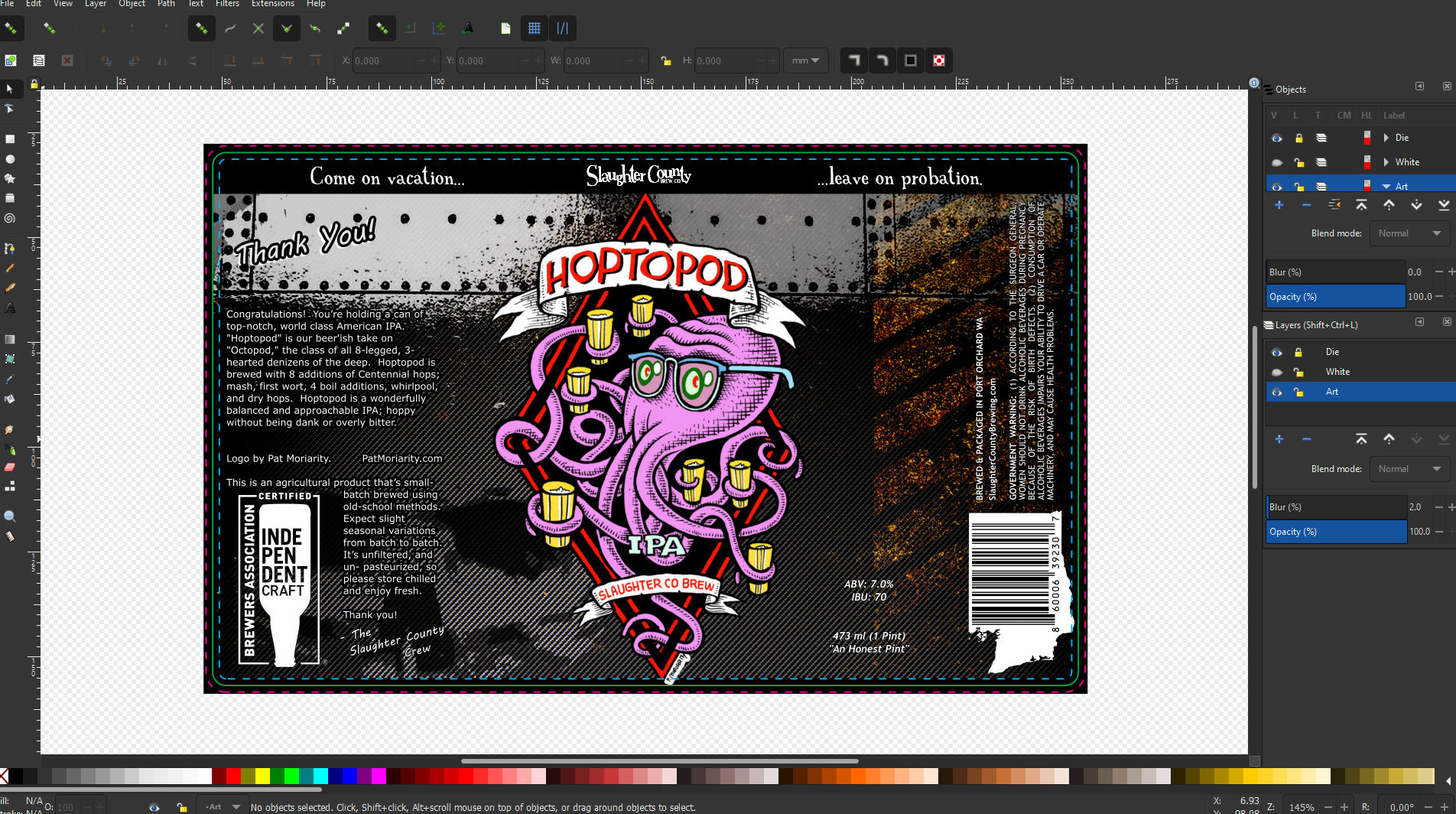Toggle guide lock at ruler corner
The height and width of the screenshot is (814, 1456).
(34, 84)
